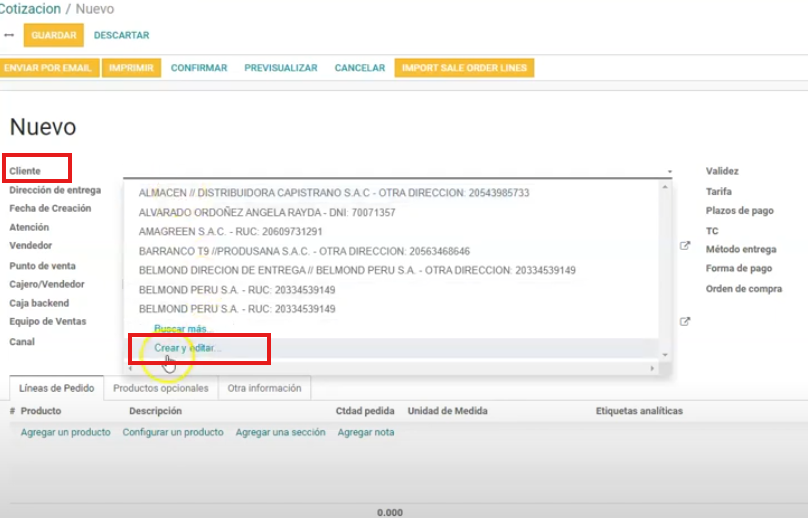Save the quotation with Guardar
The height and width of the screenshot is (518, 808).
54,35
